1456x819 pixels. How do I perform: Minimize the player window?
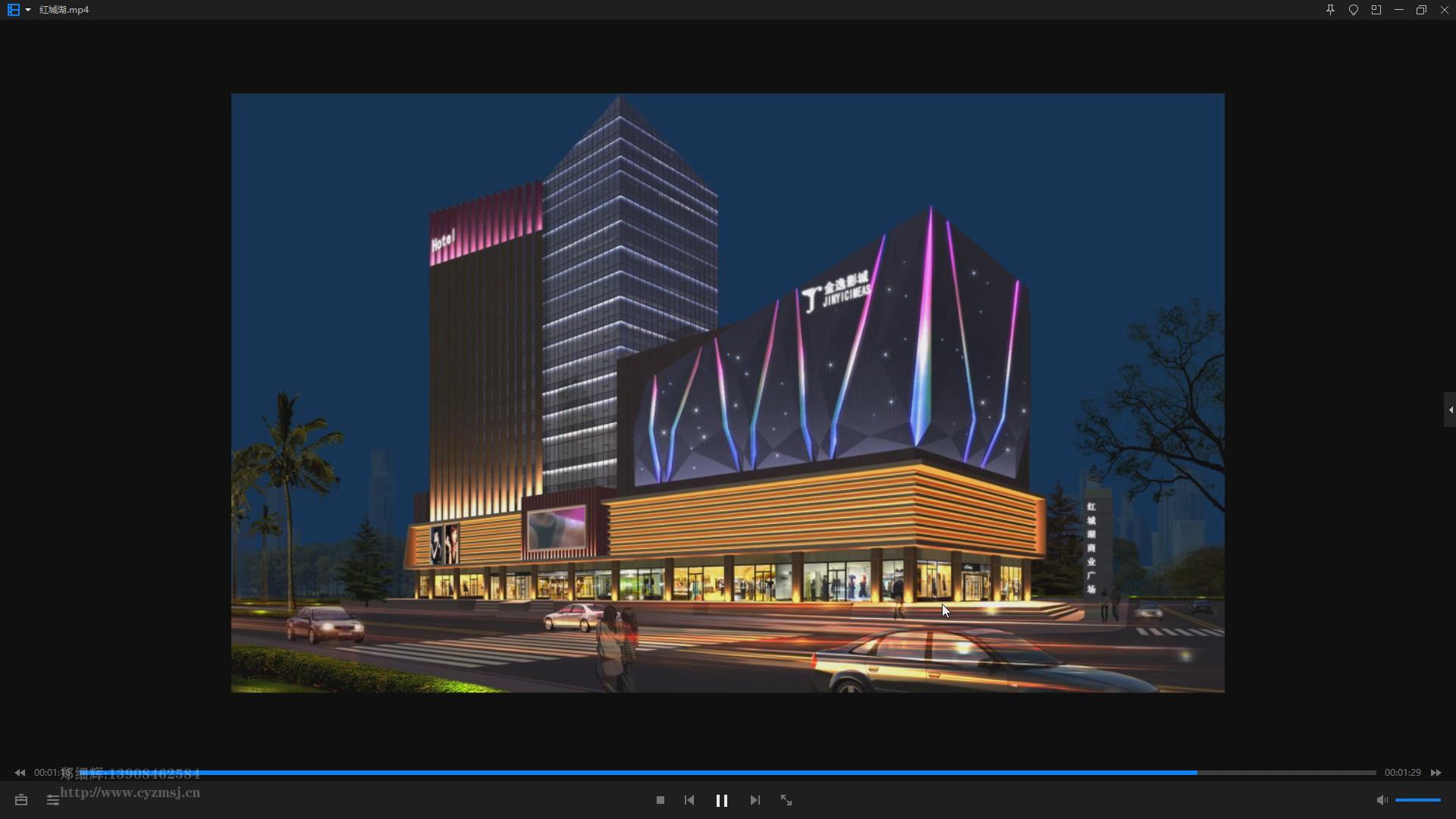pyautogui.click(x=1399, y=10)
